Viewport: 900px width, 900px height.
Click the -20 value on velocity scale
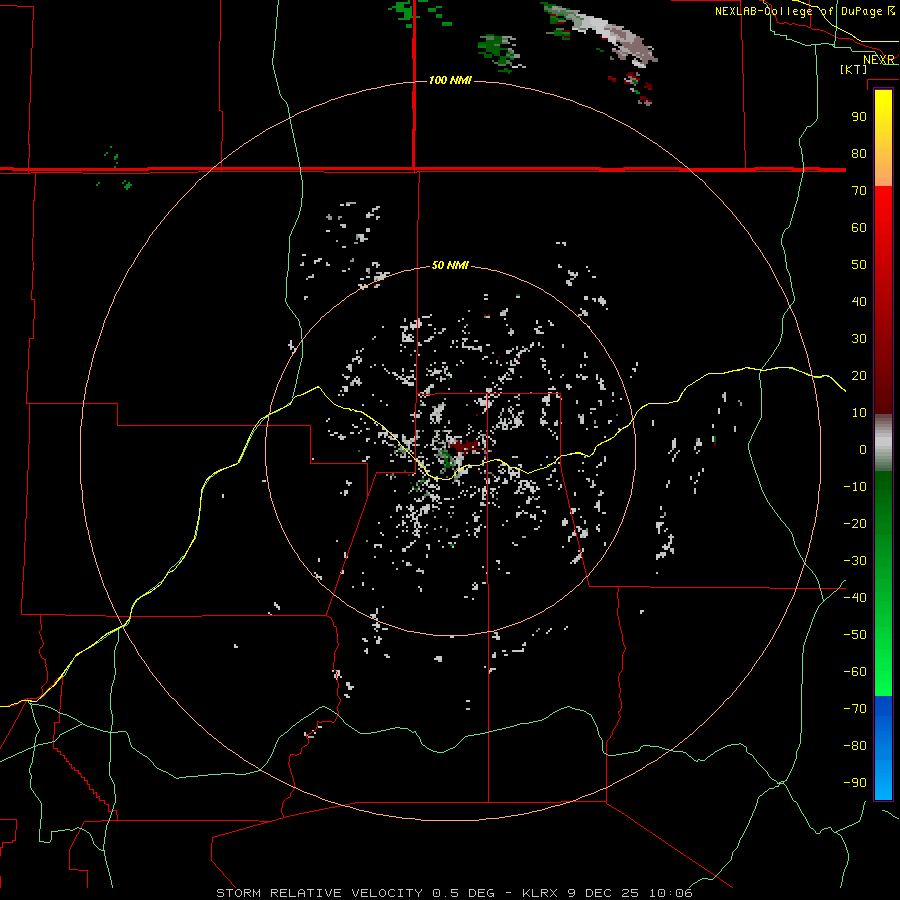coord(855,524)
